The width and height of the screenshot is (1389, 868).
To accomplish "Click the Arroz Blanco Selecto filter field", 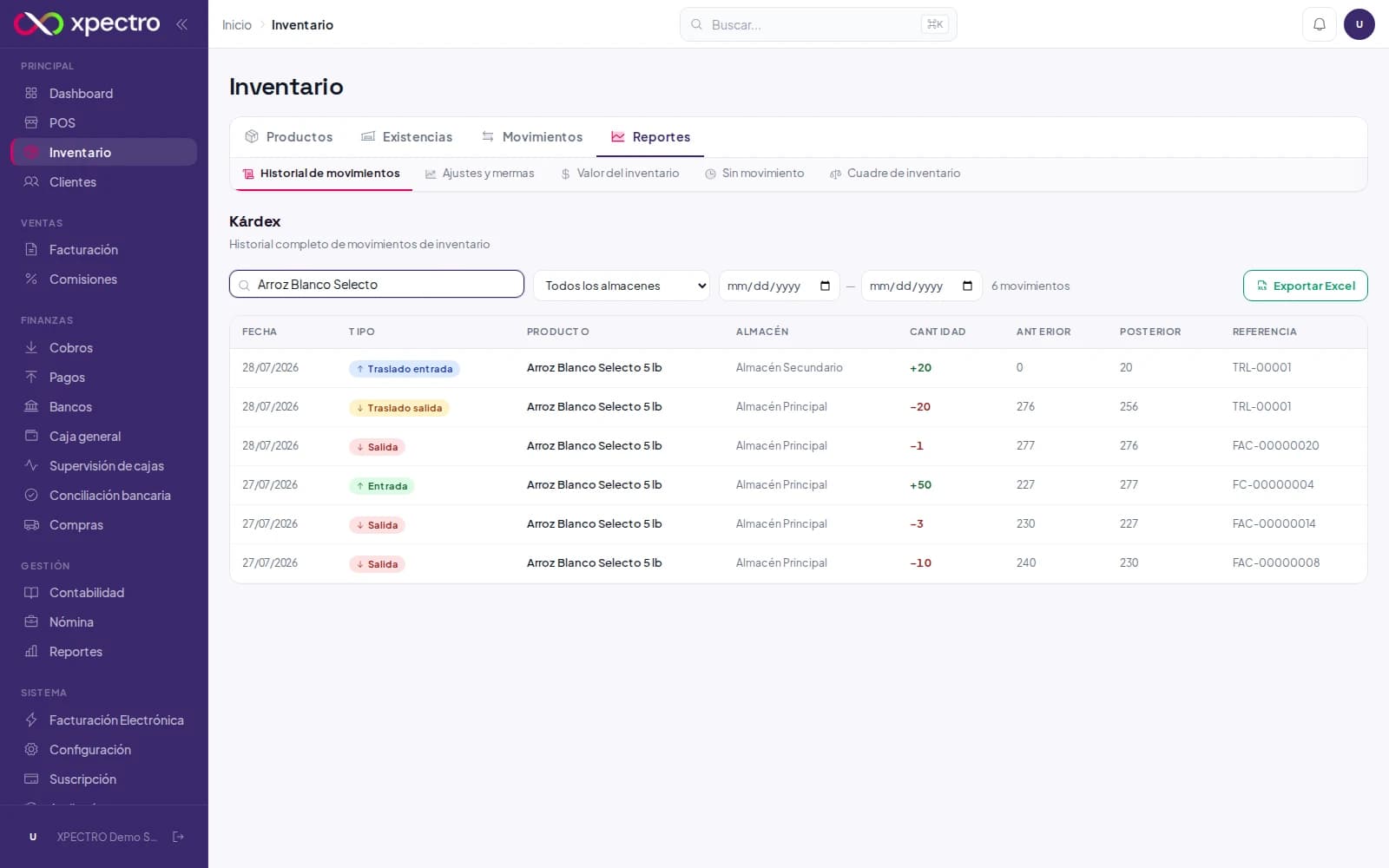I will coord(377,284).
